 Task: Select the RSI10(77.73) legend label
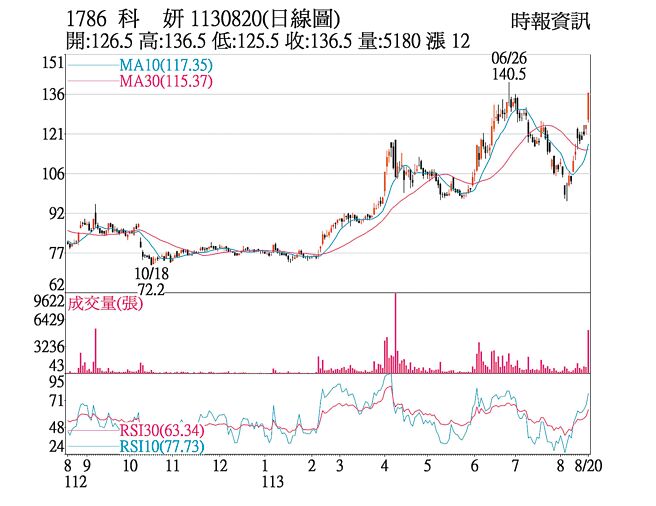pyautogui.click(x=160, y=446)
